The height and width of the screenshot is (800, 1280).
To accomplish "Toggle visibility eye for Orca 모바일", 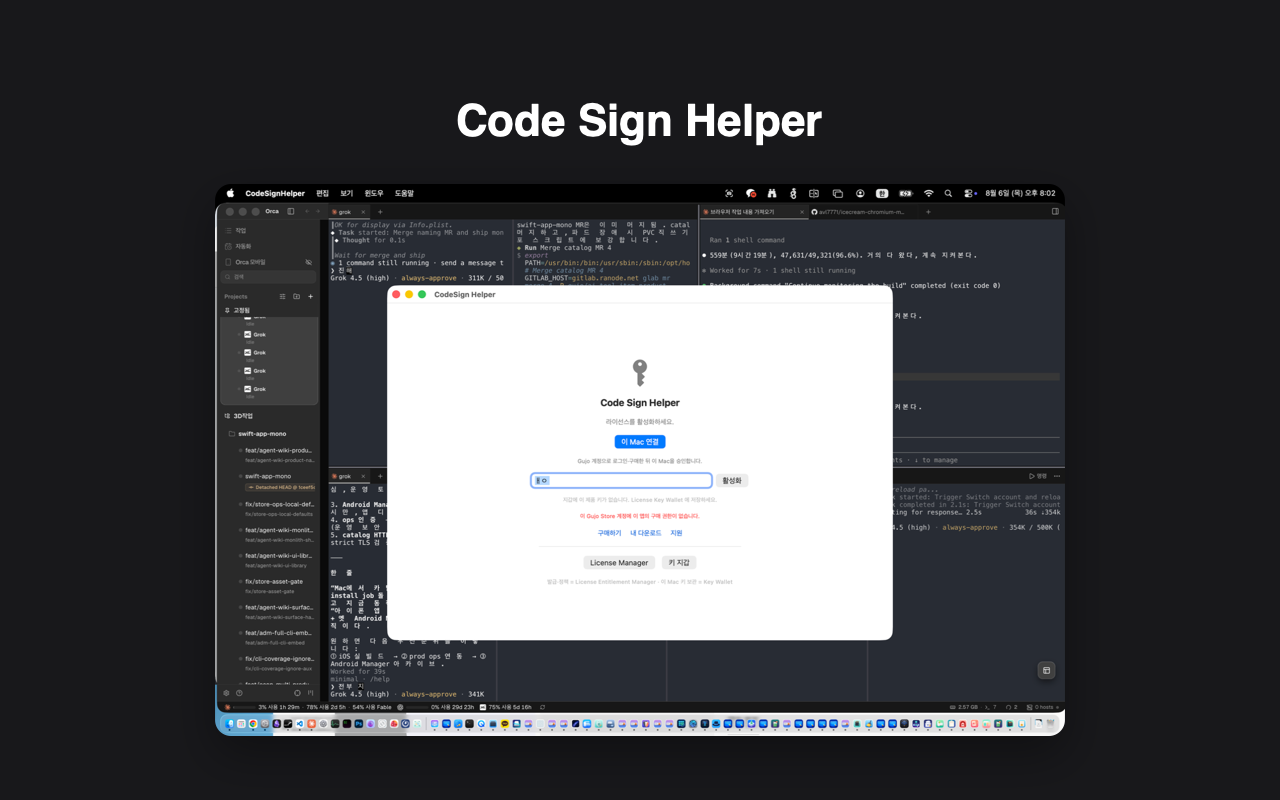I will 308,262.
